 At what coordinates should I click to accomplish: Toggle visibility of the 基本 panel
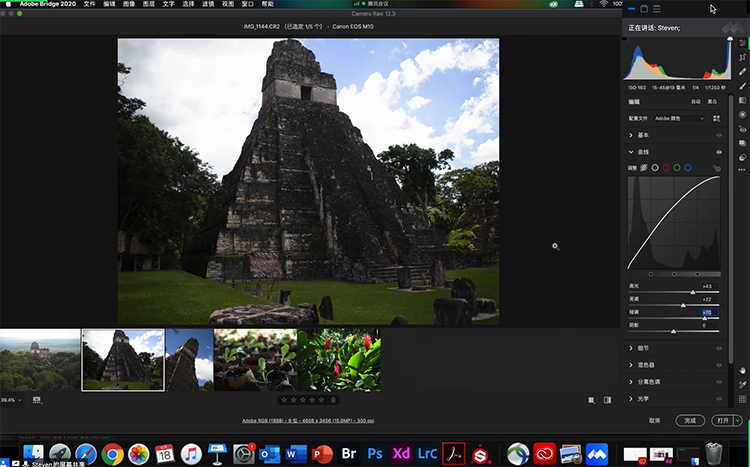pyautogui.click(x=718, y=134)
